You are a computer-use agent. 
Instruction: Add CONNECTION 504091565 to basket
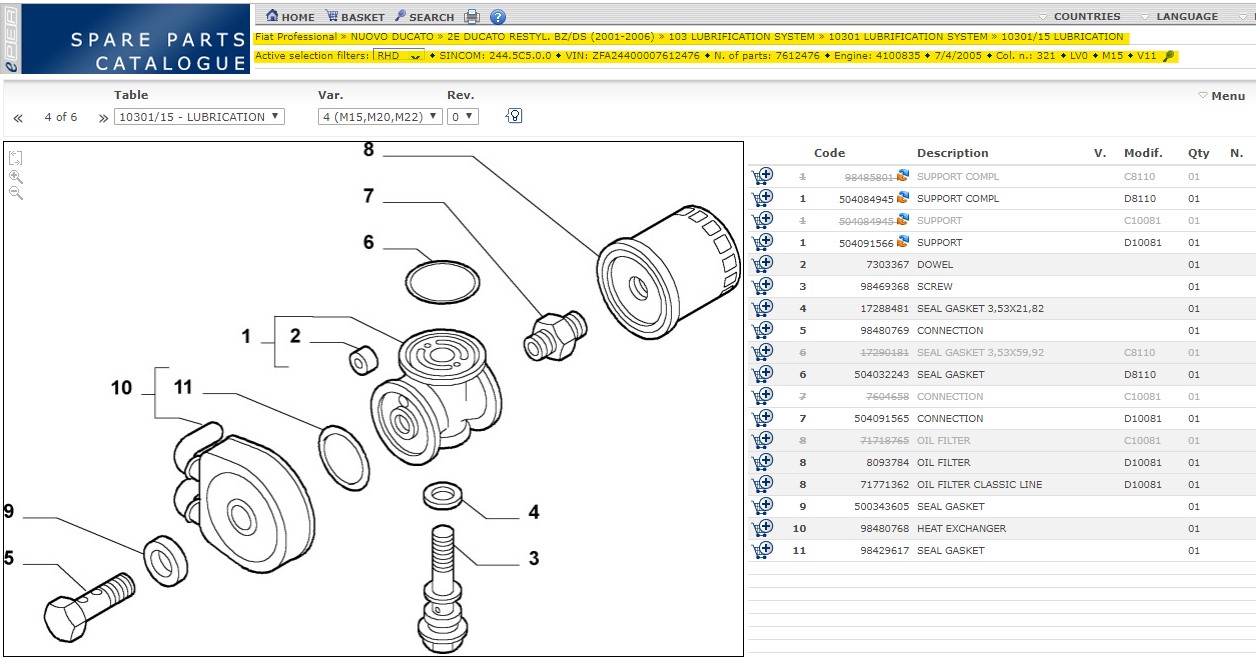[x=763, y=418]
